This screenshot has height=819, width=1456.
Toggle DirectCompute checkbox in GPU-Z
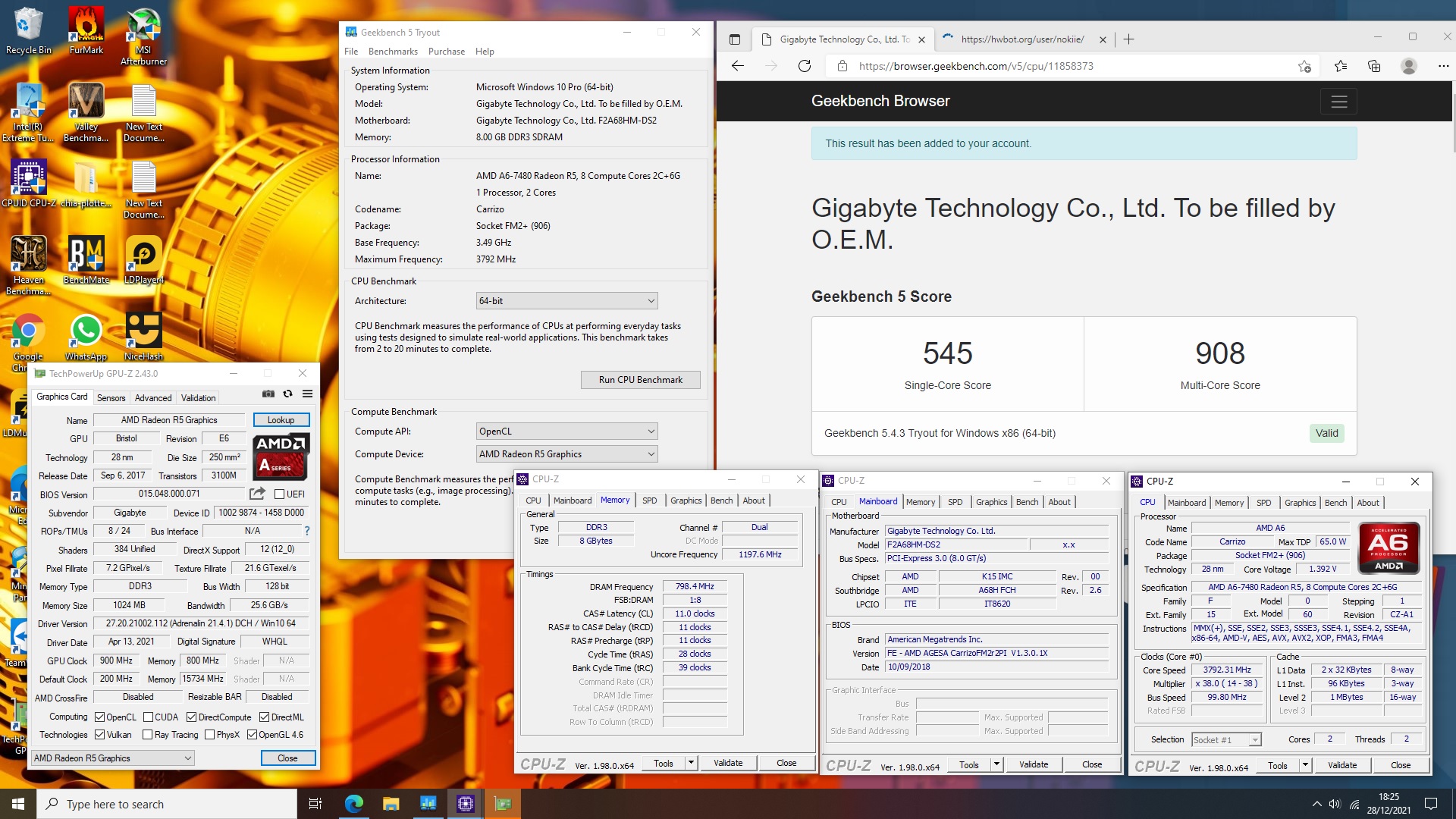coord(191,717)
